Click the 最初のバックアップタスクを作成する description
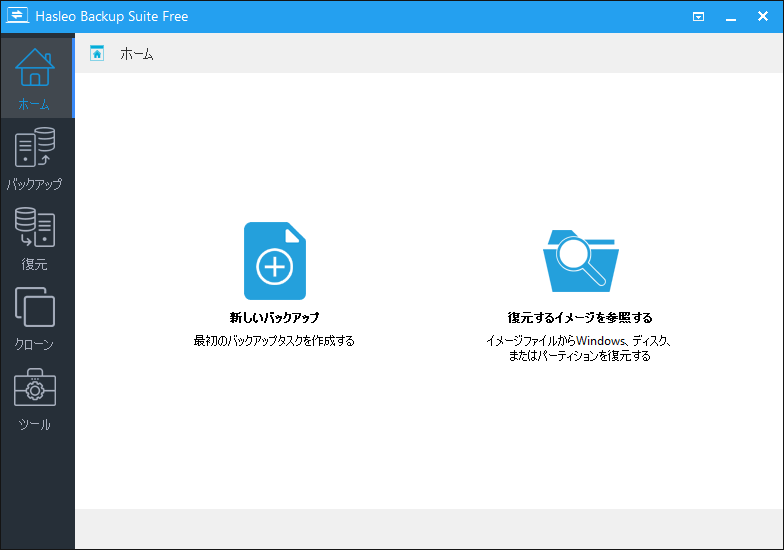The height and width of the screenshot is (550, 784). (274, 340)
